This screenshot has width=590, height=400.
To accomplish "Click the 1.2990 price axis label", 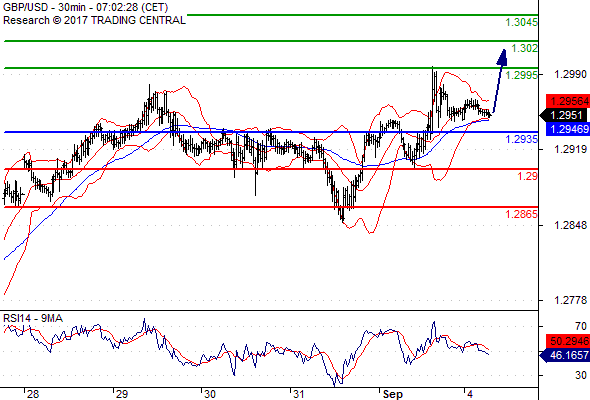I will [570, 74].
